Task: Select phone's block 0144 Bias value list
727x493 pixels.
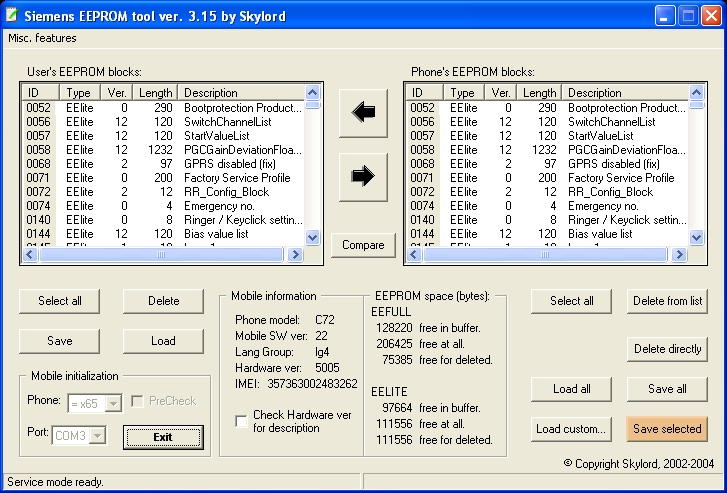Action: [x=547, y=234]
